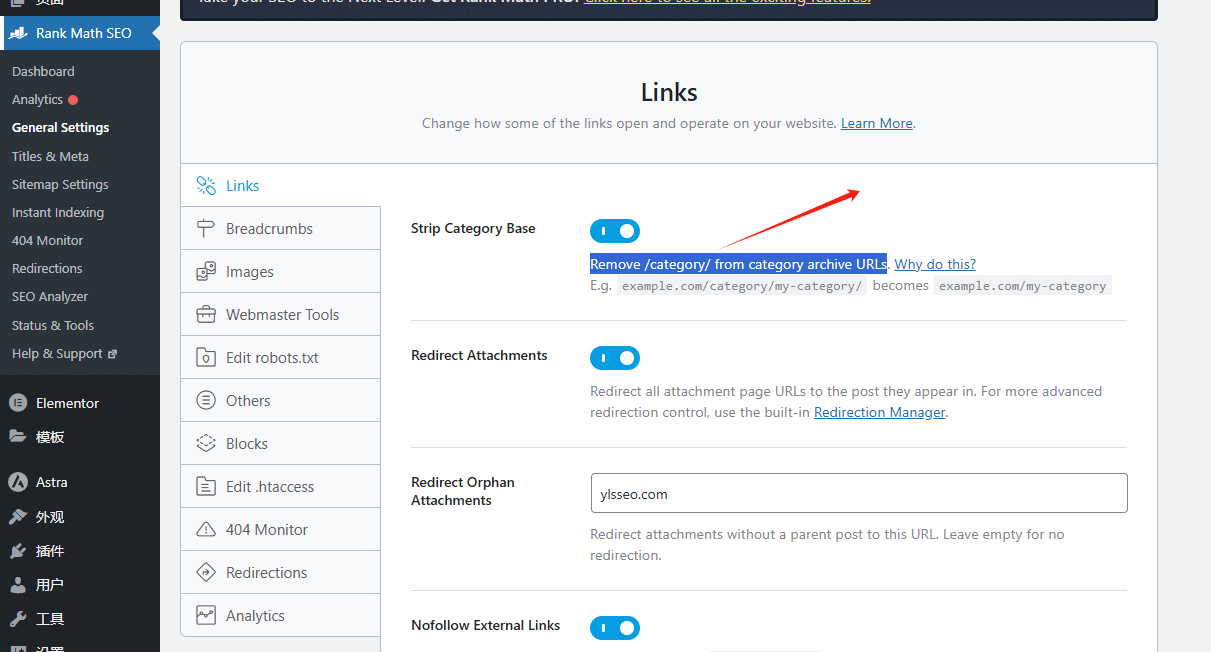Open the 插件 sidebar menu
Image resolution: width=1211 pixels, height=652 pixels.
tap(80, 551)
